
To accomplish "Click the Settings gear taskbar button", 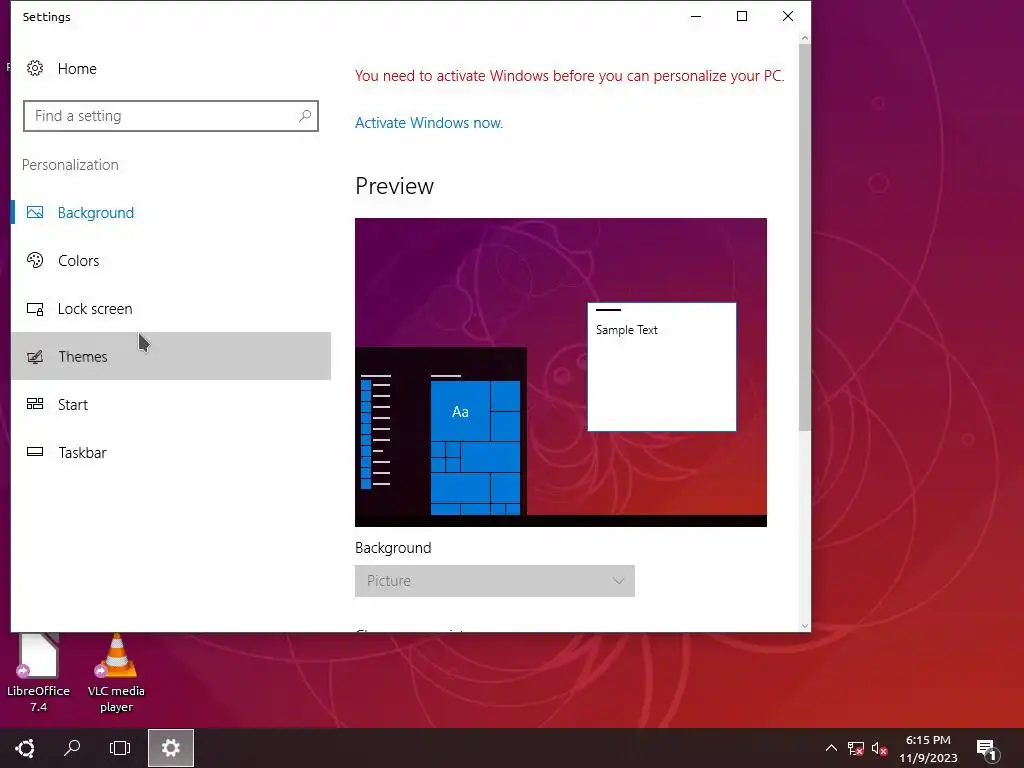I will point(170,748).
